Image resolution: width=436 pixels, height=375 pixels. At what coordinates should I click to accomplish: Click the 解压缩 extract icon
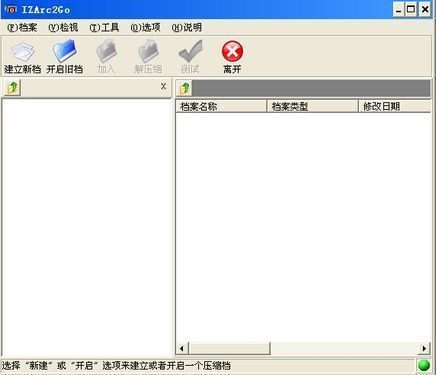coord(148,51)
